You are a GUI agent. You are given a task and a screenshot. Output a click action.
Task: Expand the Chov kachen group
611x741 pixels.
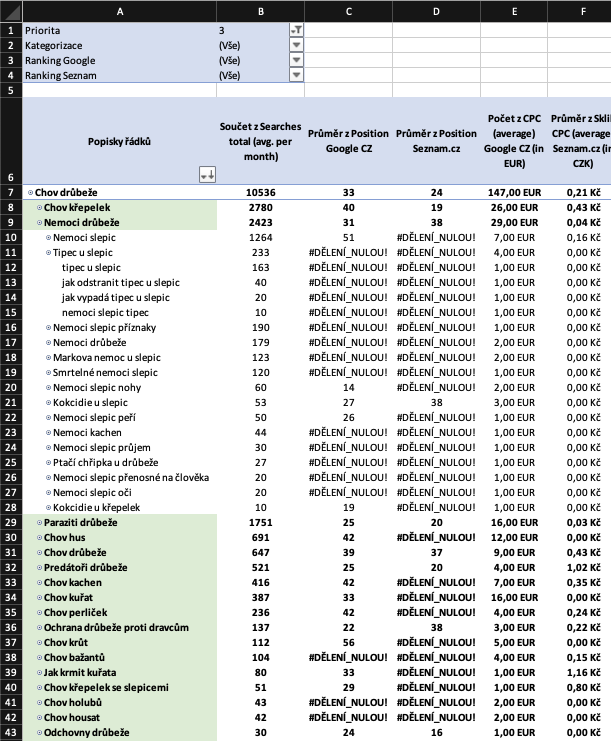click(40, 583)
